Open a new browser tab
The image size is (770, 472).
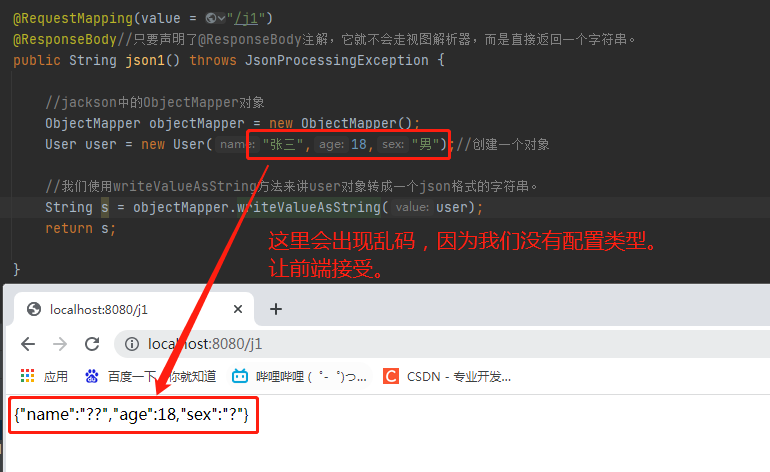click(x=276, y=309)
